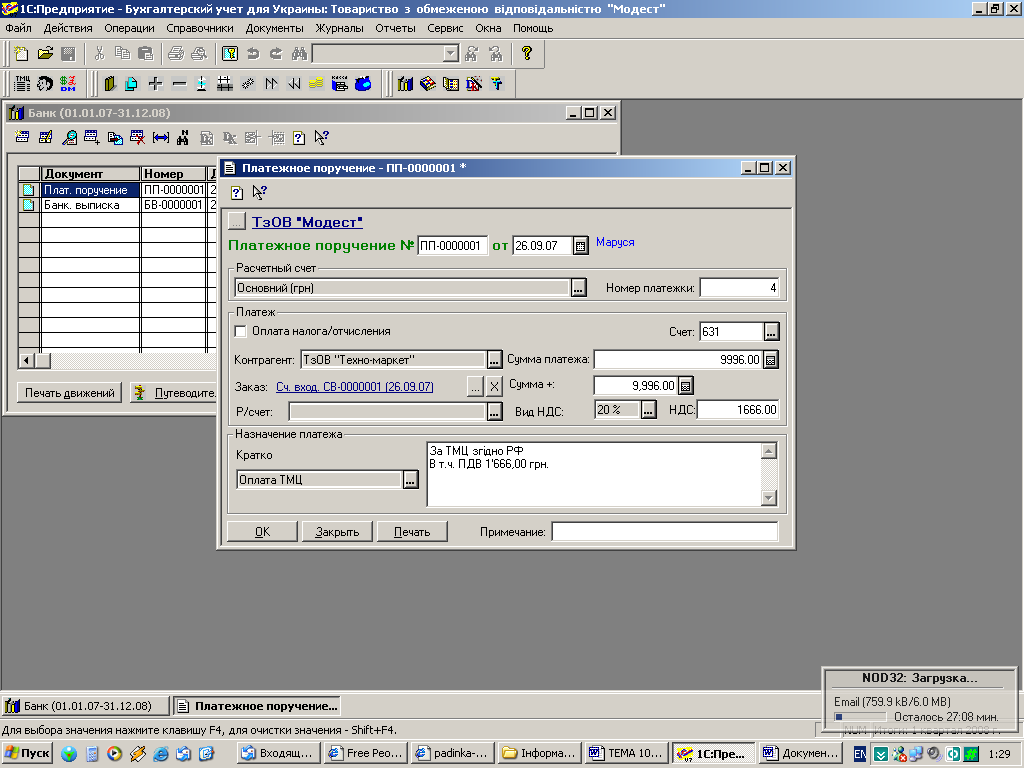Open the Отчеты menu

pyautogui.click(x=395, y=28)
